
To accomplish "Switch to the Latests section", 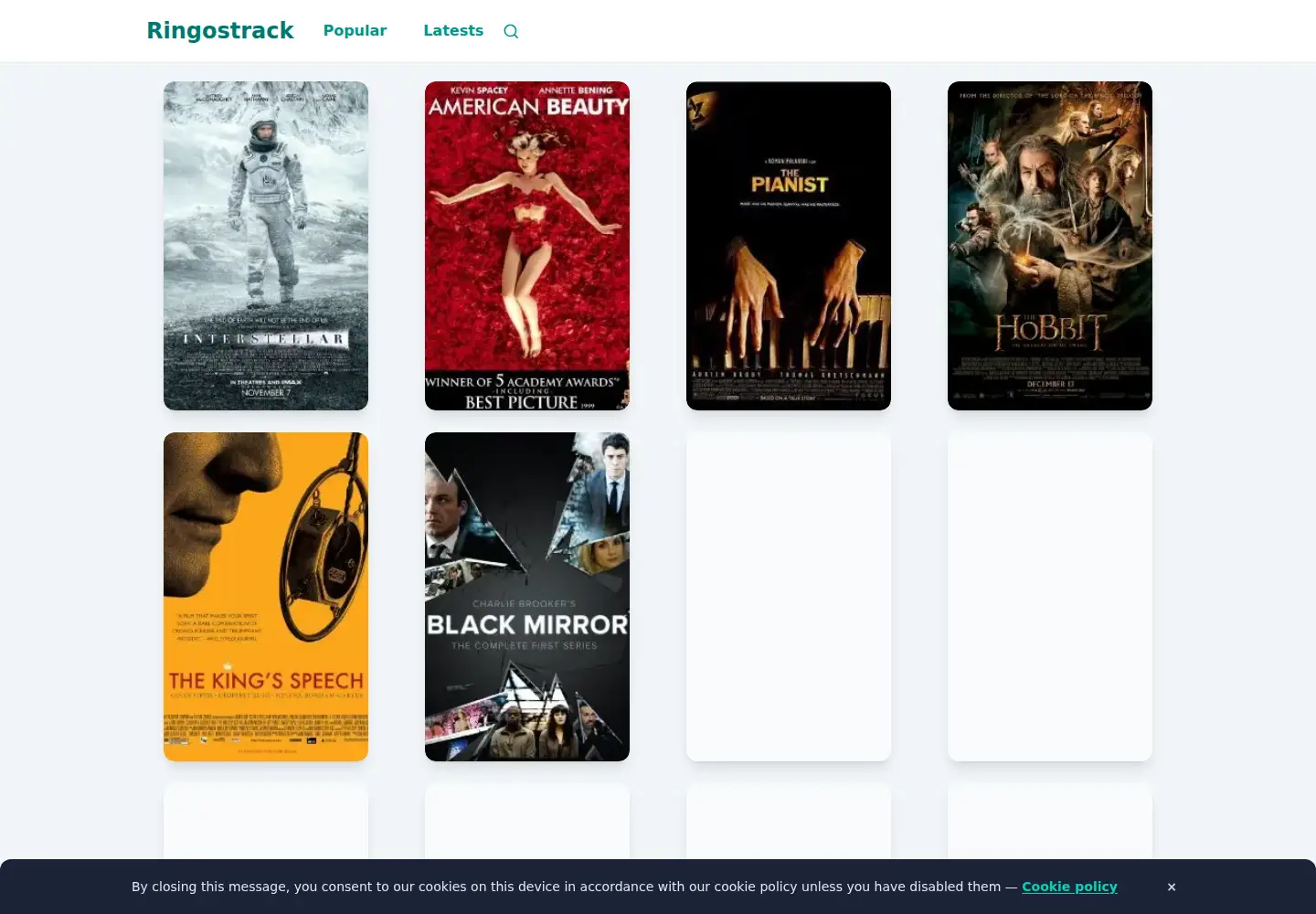I will point(453,31).
